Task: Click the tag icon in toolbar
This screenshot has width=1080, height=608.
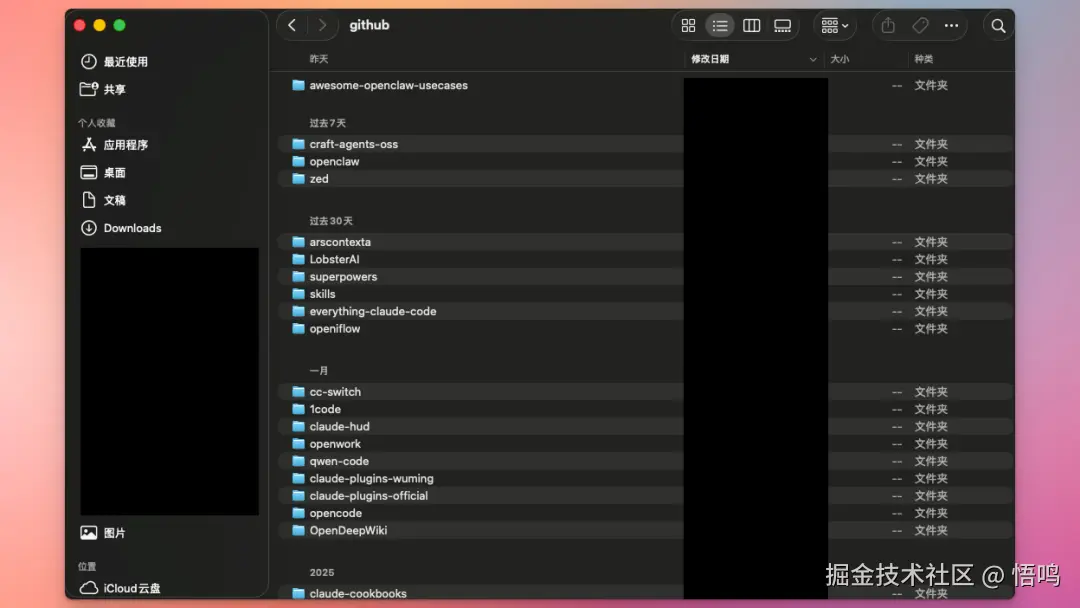Action: click(920, 26)
